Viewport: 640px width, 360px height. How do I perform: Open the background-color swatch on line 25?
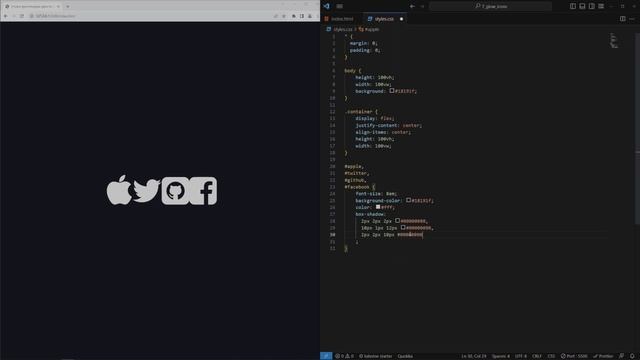[x=409, y=200]
